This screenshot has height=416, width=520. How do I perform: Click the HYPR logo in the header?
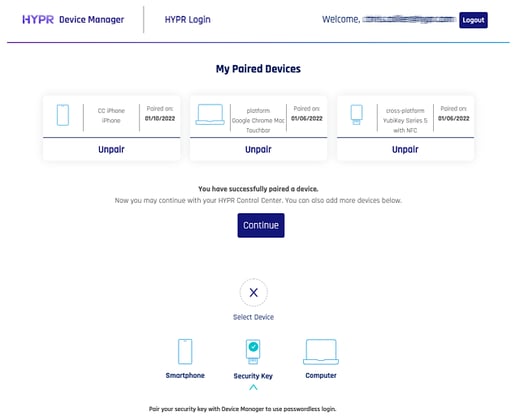pos(38,20)
